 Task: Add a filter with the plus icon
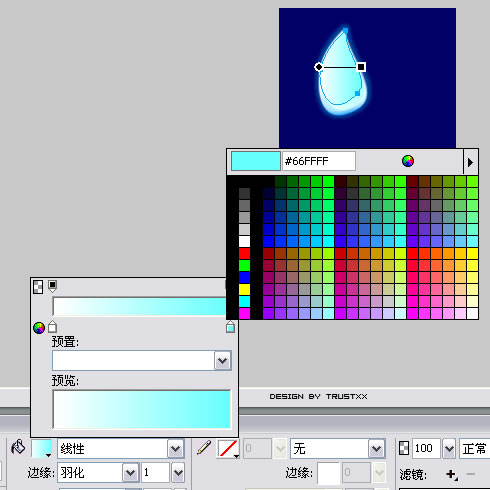(x=452, y=474)
